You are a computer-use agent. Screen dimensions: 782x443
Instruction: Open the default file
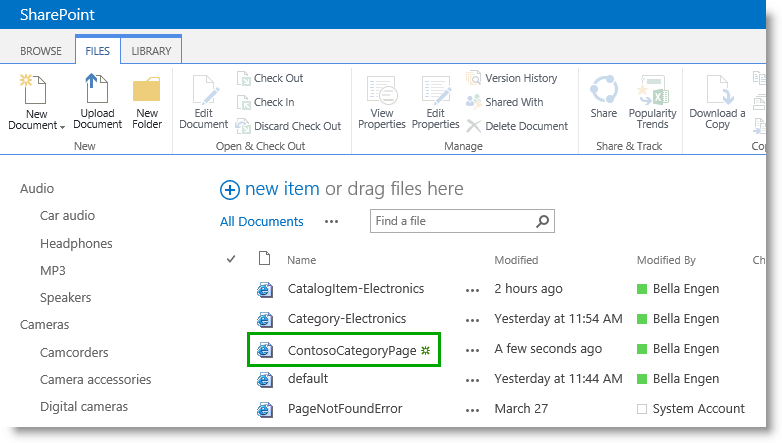tap(308, 379)
